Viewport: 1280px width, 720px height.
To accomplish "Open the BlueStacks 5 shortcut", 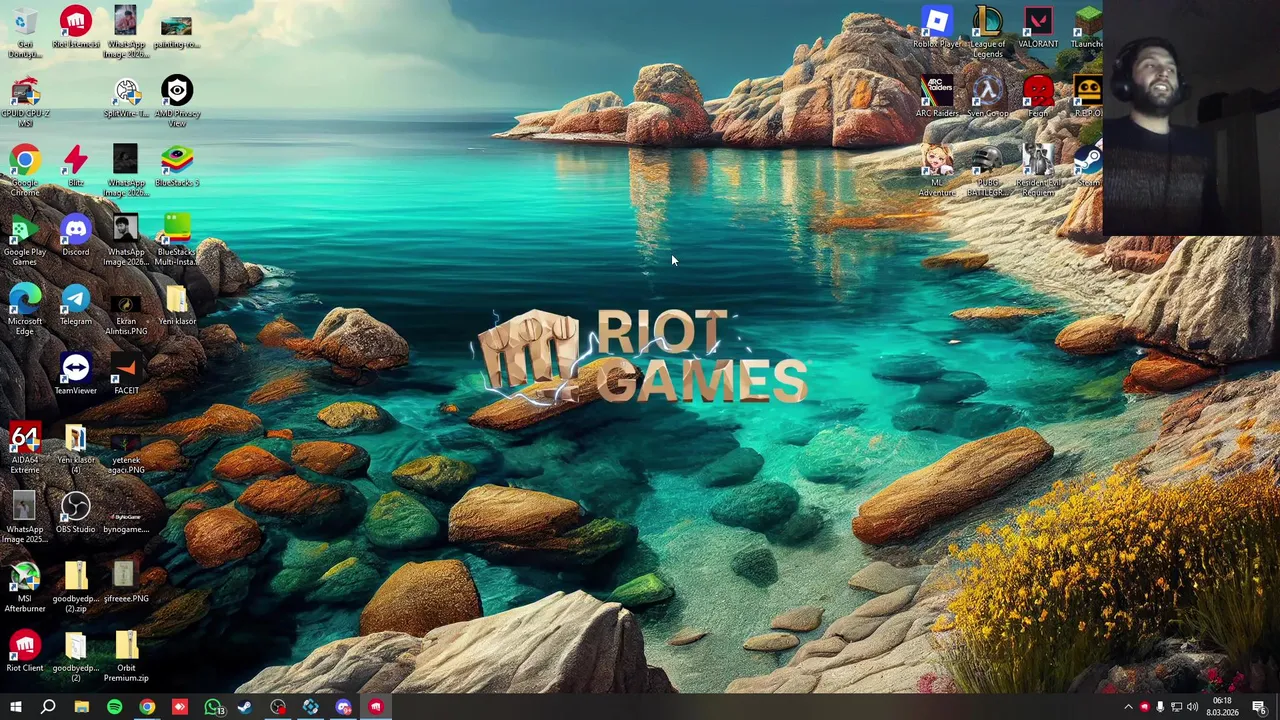I will click(x=177, y=166).
